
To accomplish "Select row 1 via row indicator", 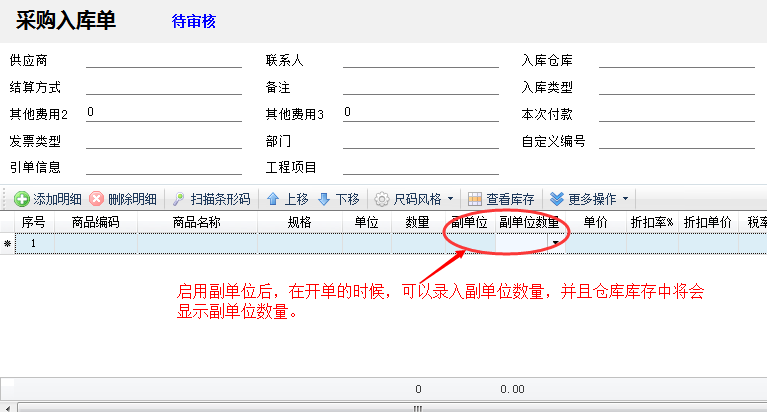I will [8, 243].
